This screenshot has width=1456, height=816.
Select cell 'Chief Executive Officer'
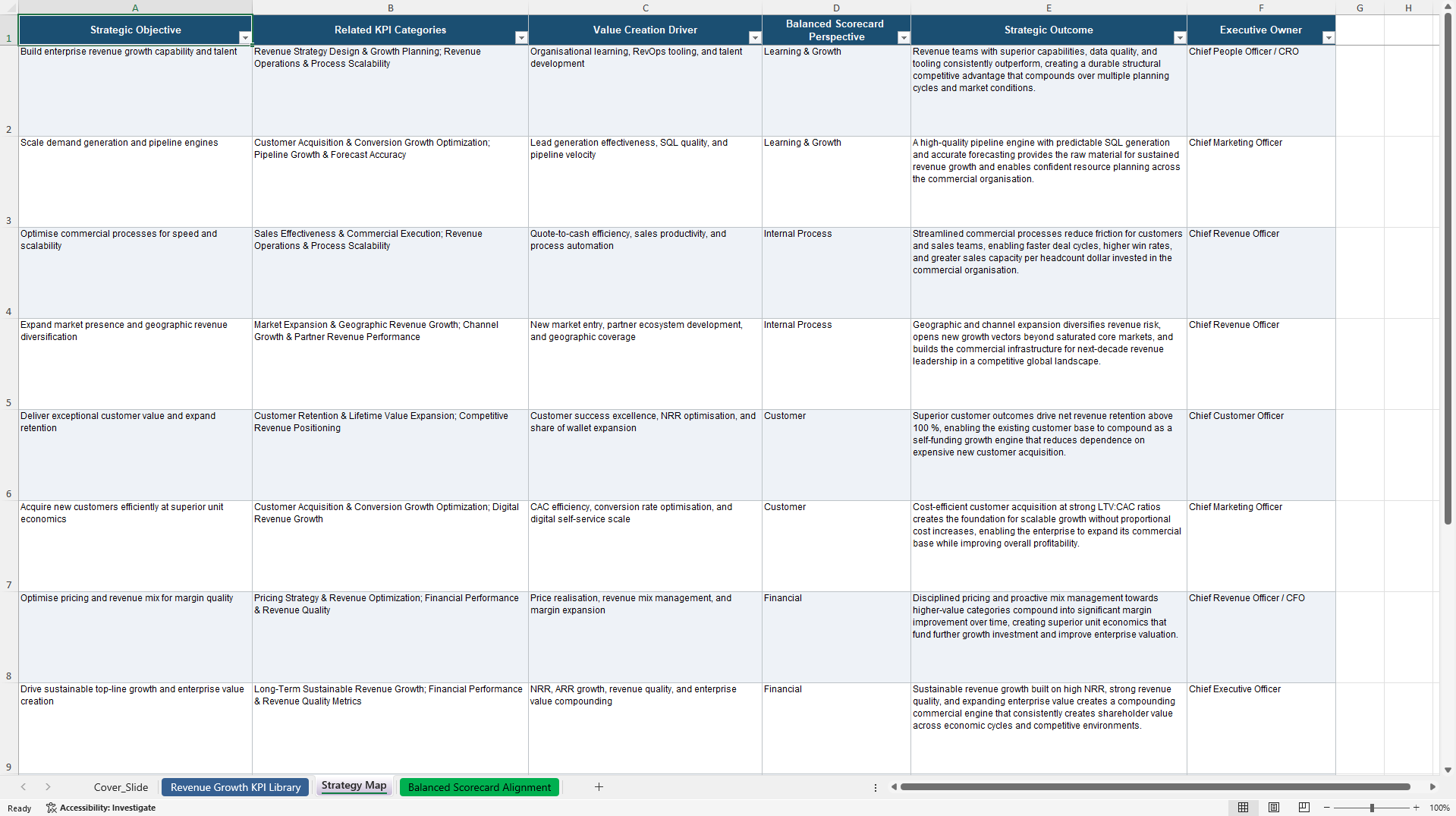pyautogui.click(x=1261, y=729)
